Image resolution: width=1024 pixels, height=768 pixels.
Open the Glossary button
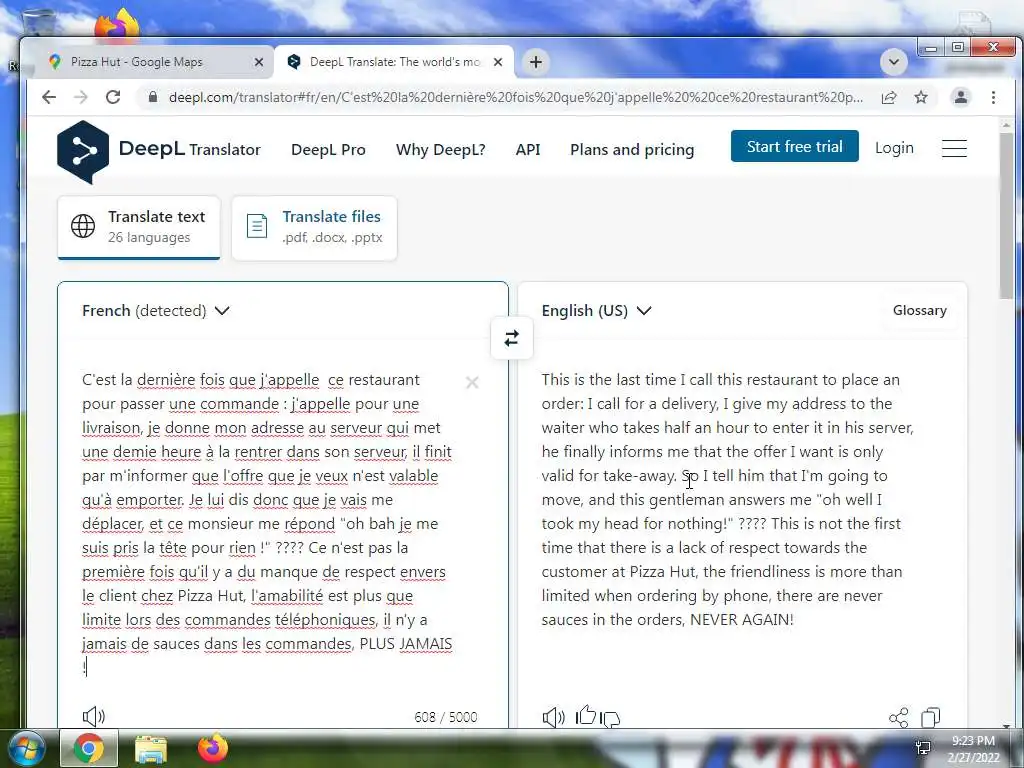click(920, 310)
